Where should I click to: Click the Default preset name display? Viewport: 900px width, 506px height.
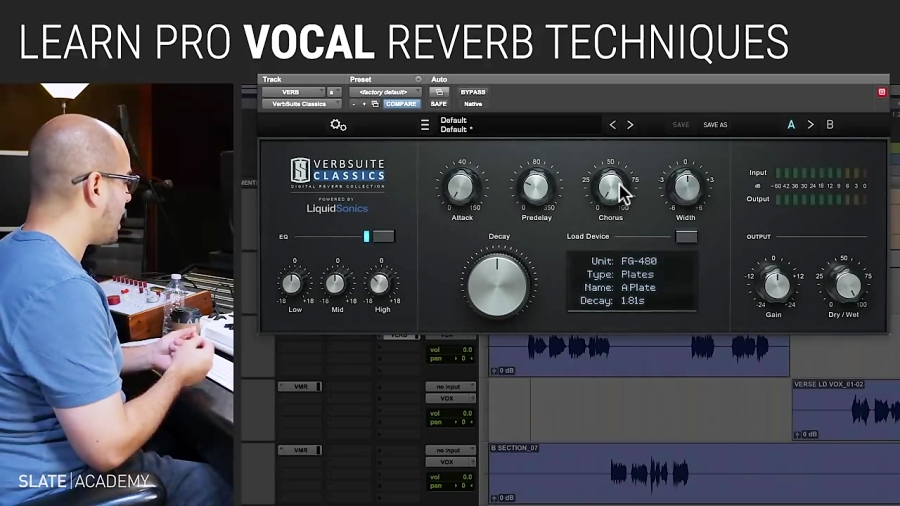tap(519, 124)
